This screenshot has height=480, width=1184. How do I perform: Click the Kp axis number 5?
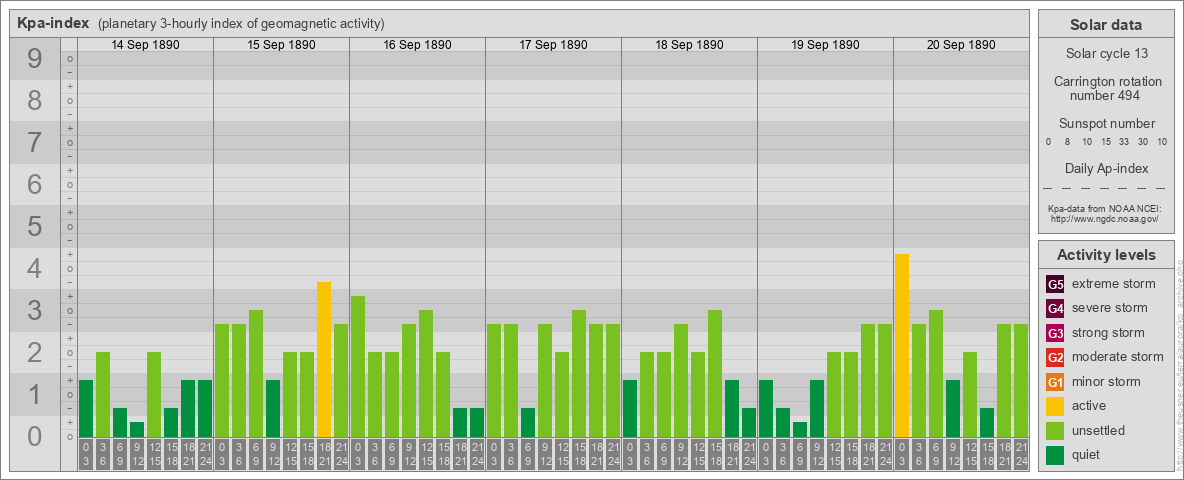pos(35,226)
